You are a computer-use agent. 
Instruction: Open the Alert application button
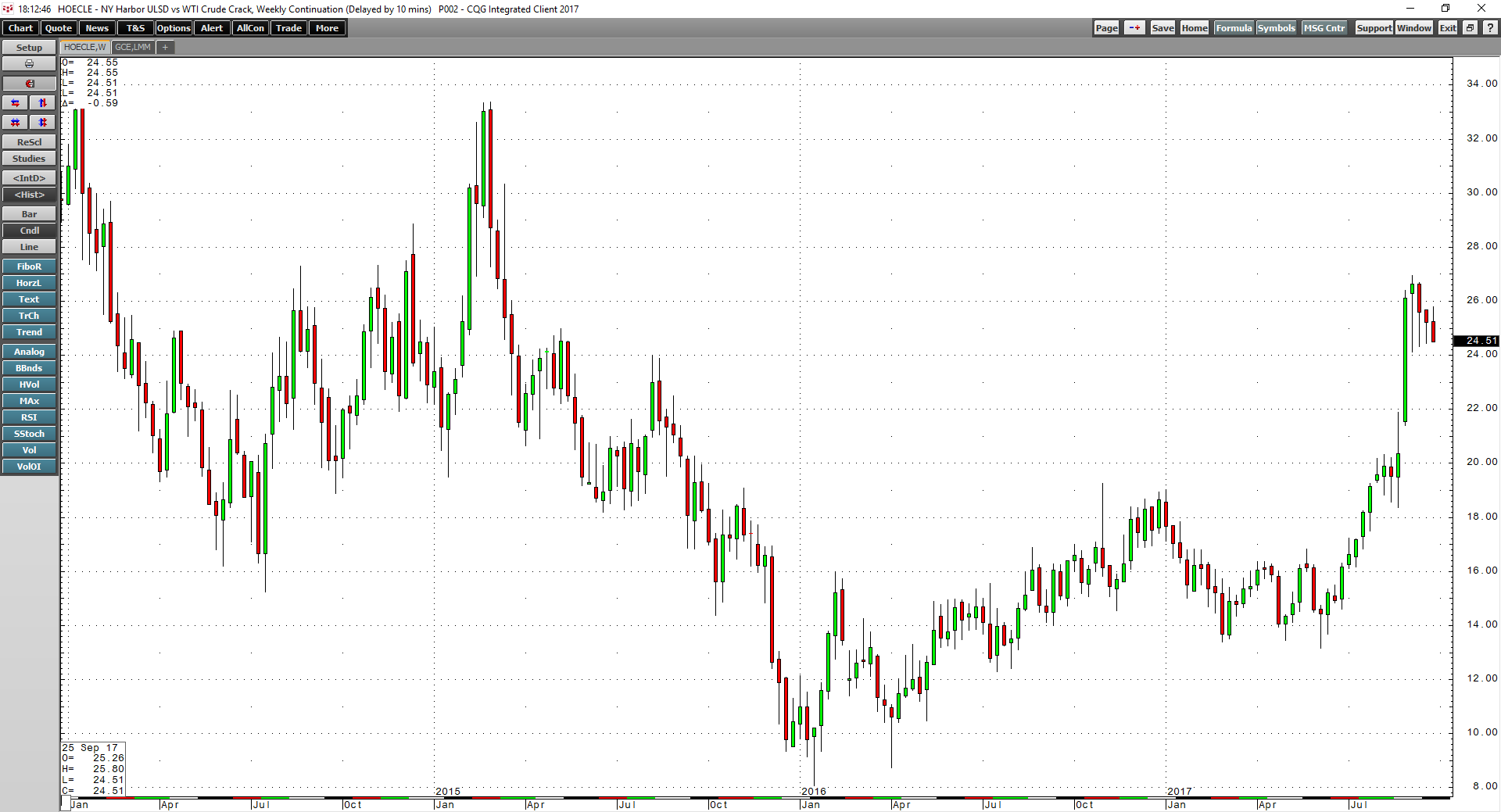(x=212, y=28)
